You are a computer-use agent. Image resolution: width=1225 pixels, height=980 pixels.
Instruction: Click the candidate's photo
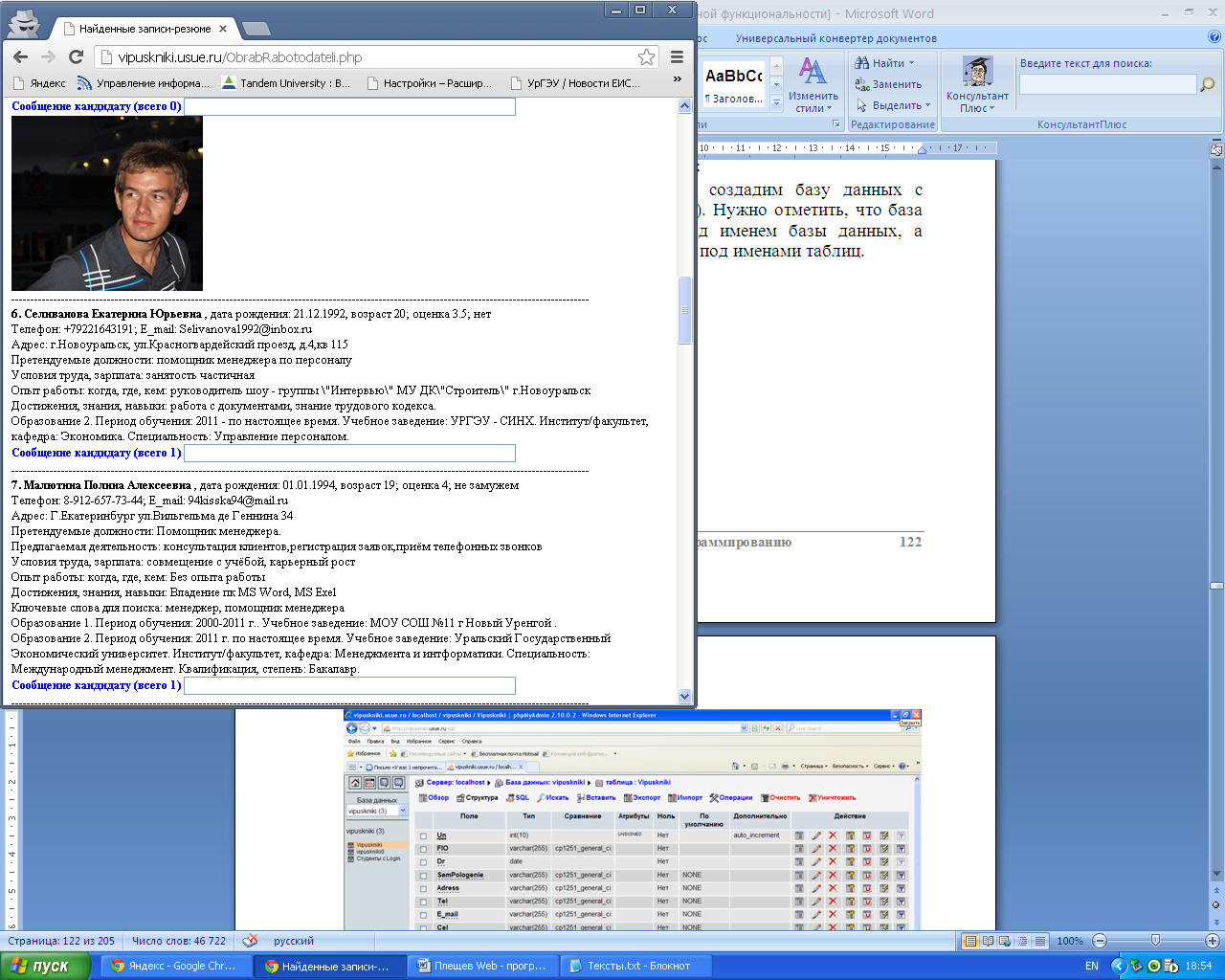coord(107,203)
